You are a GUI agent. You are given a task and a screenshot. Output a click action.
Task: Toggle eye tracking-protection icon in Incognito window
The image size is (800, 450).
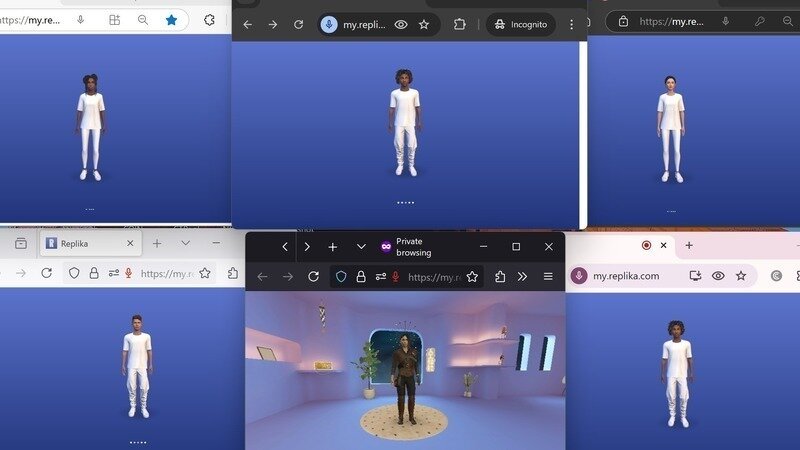[x=401, y=24]
